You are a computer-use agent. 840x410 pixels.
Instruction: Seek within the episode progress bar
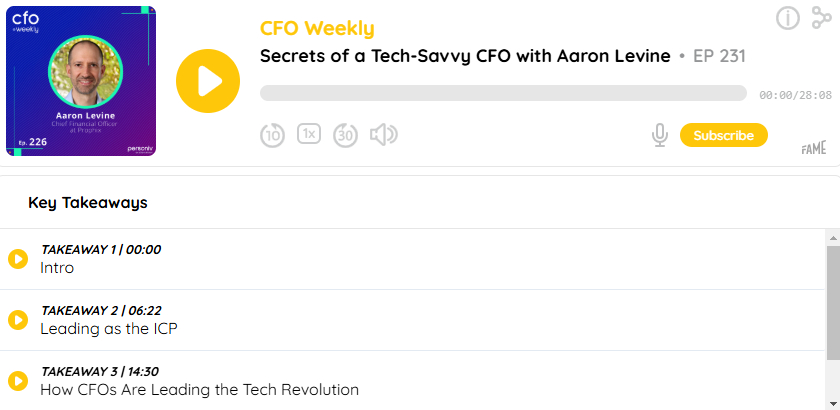(503, 93)
